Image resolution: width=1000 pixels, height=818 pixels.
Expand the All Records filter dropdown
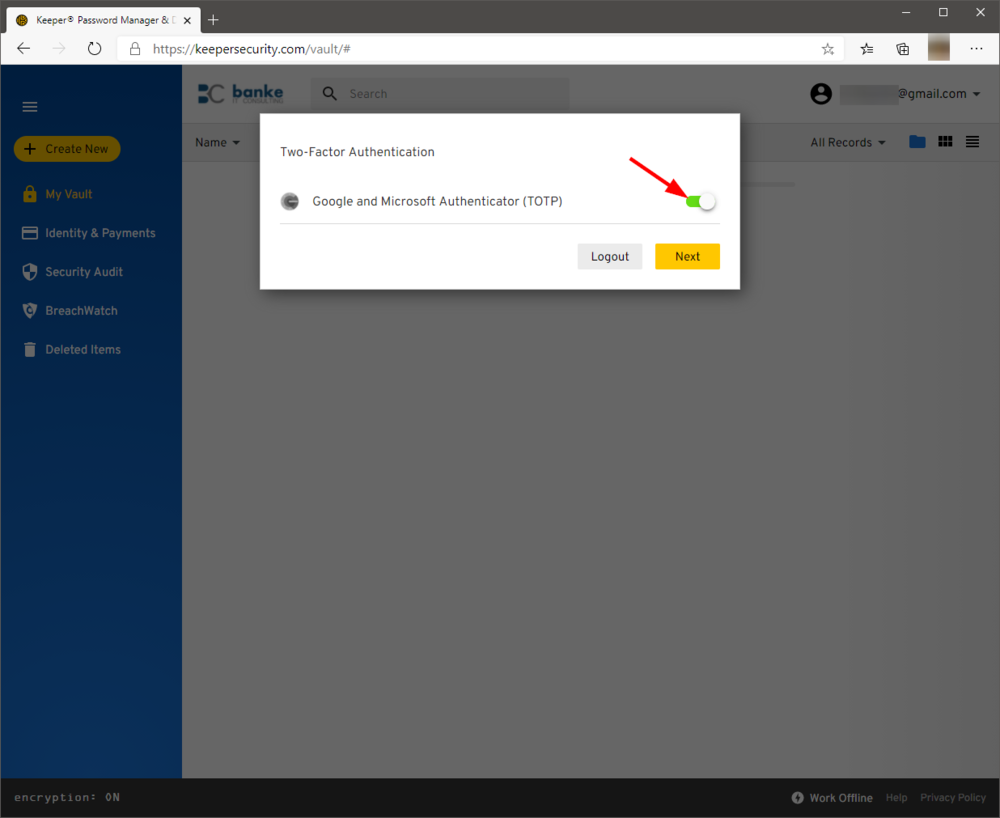pyautogui.click(x=848, y=142)
